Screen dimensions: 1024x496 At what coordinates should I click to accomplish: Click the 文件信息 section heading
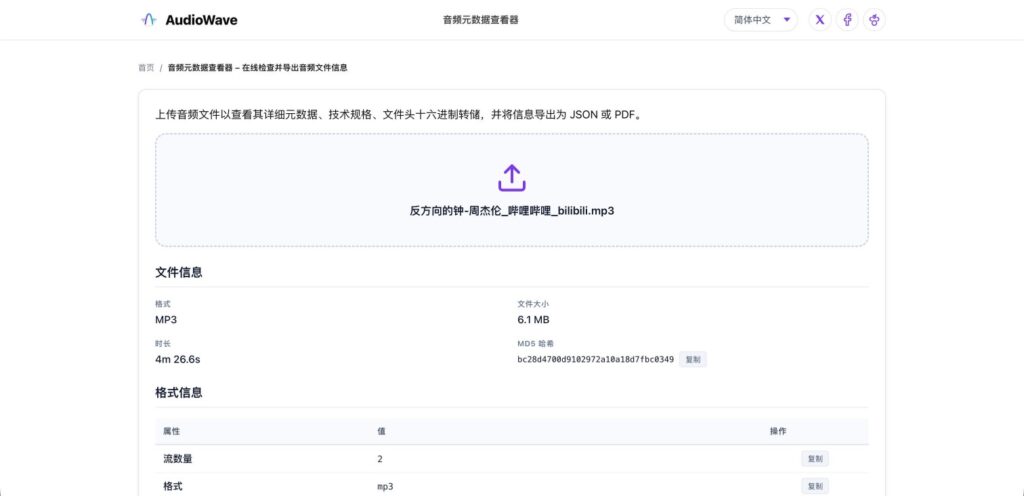179,272
